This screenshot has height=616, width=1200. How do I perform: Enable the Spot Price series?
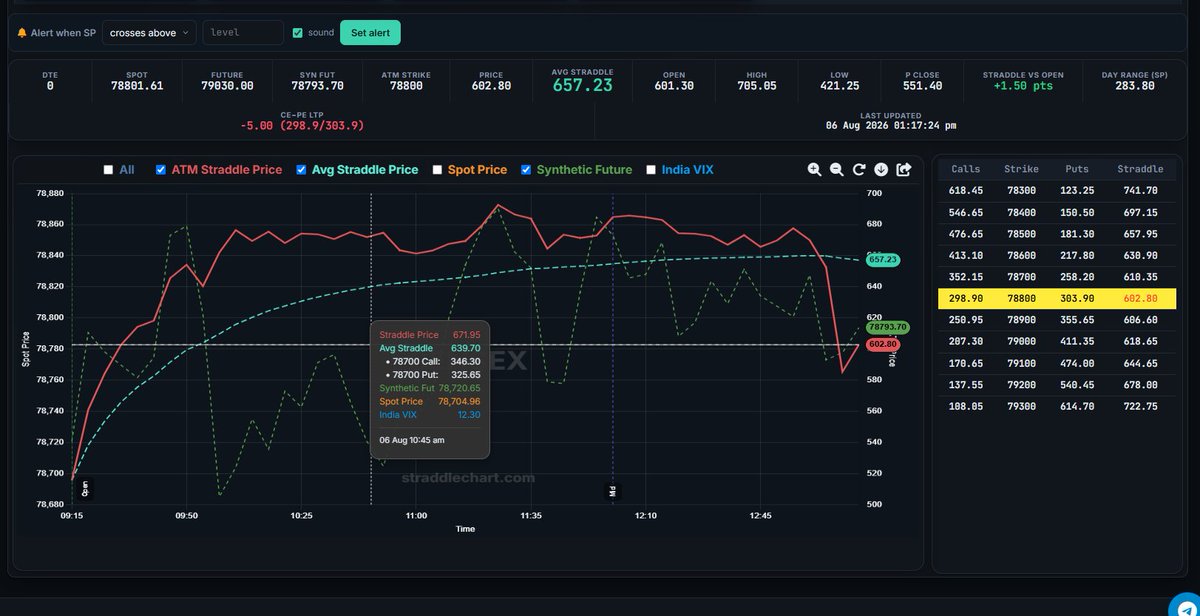click(x=437, y=170)
